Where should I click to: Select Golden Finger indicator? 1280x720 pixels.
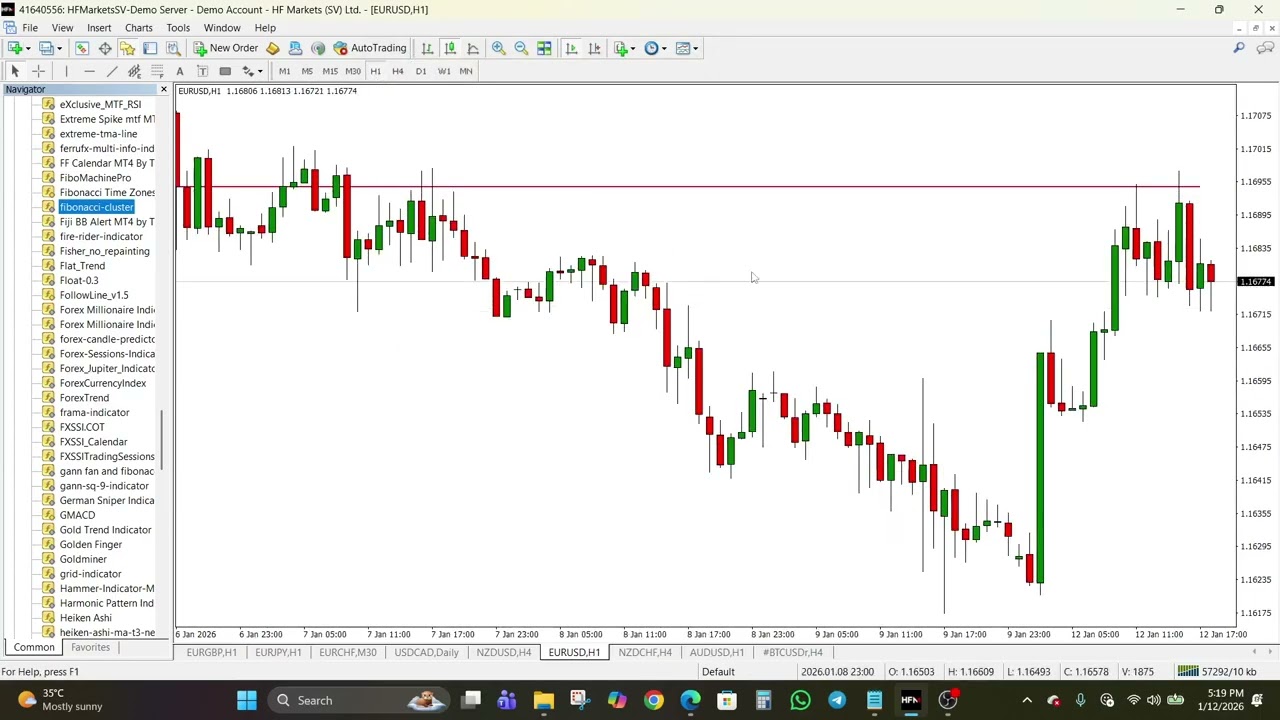pyautogui.click(x=90, y=545)
